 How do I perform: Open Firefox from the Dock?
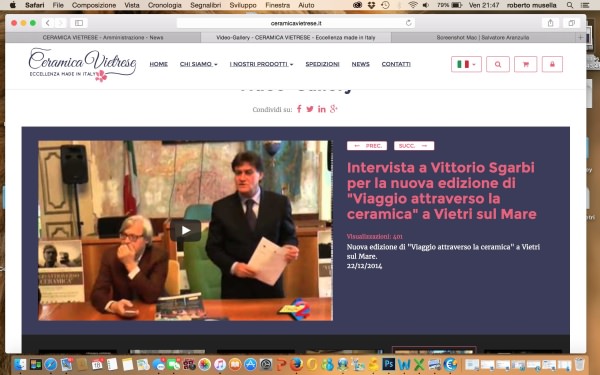296,364
